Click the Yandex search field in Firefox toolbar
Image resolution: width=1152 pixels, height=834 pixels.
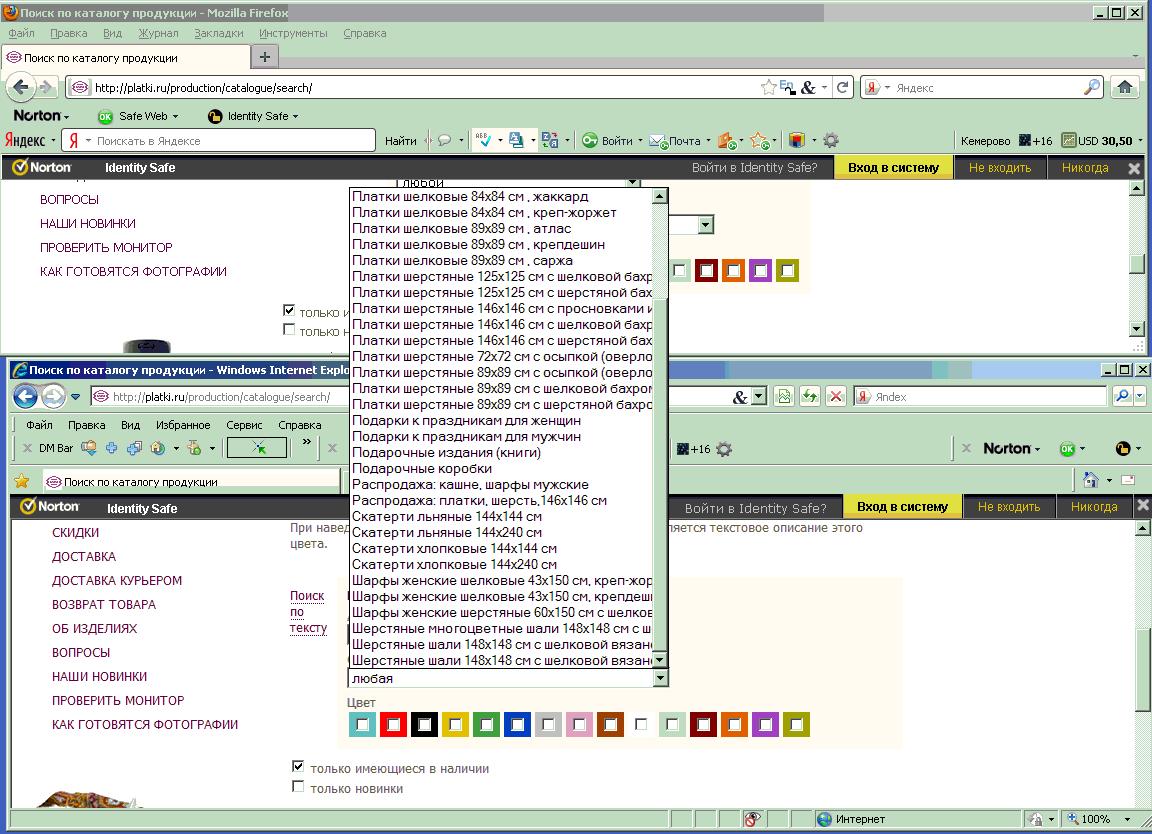[230, 141]
